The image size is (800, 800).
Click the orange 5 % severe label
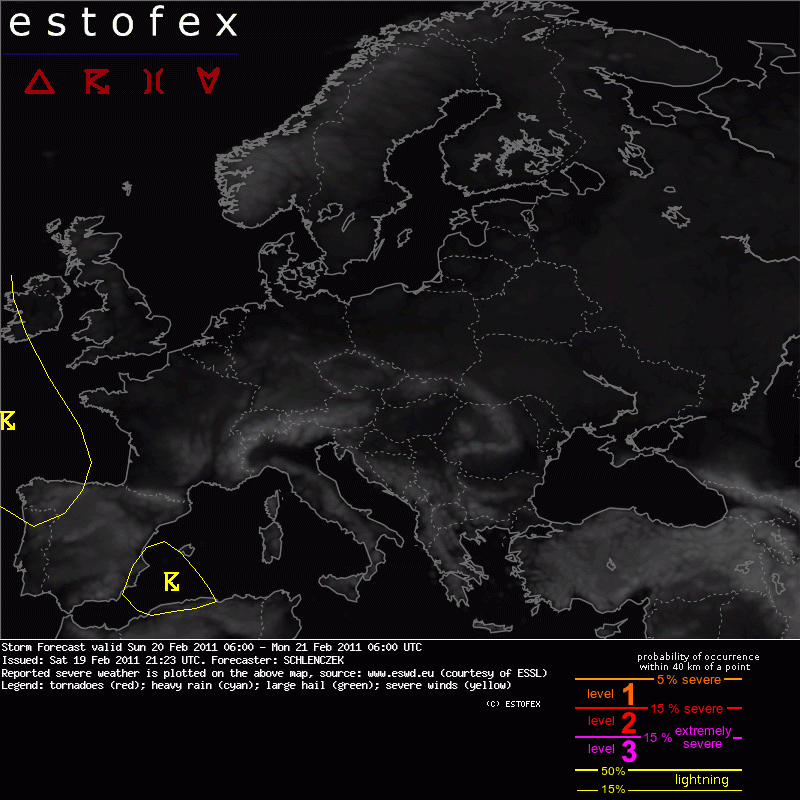tap(688, 680)
